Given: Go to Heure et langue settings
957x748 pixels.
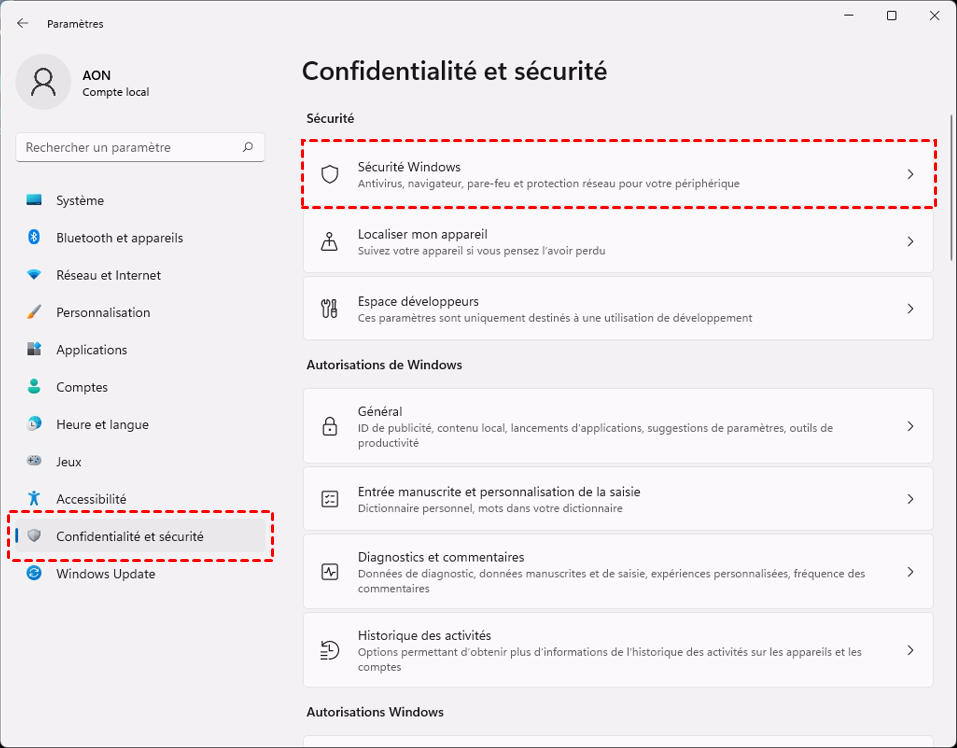Looking at the screenshot, I should [102, 424].
